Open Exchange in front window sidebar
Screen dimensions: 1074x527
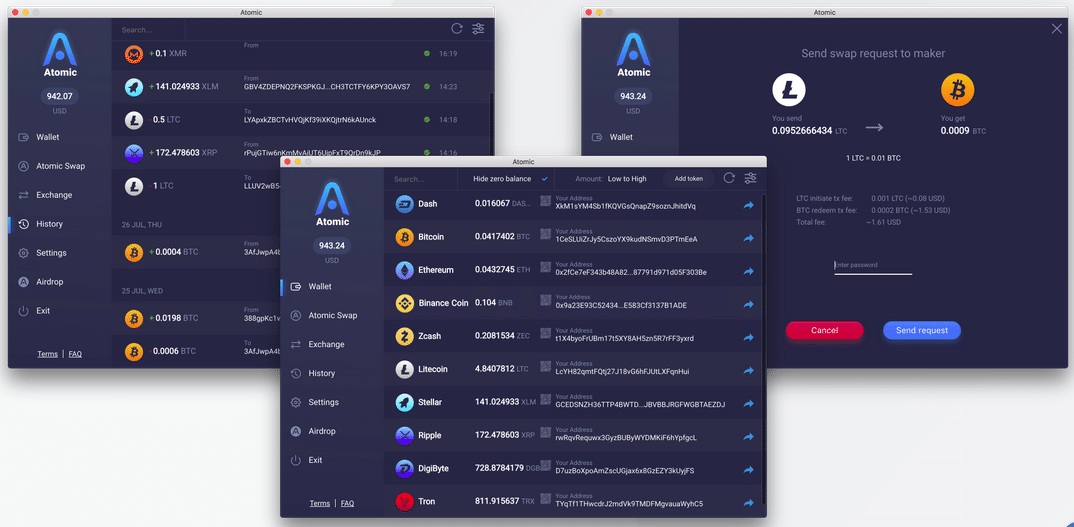[326, 344]
